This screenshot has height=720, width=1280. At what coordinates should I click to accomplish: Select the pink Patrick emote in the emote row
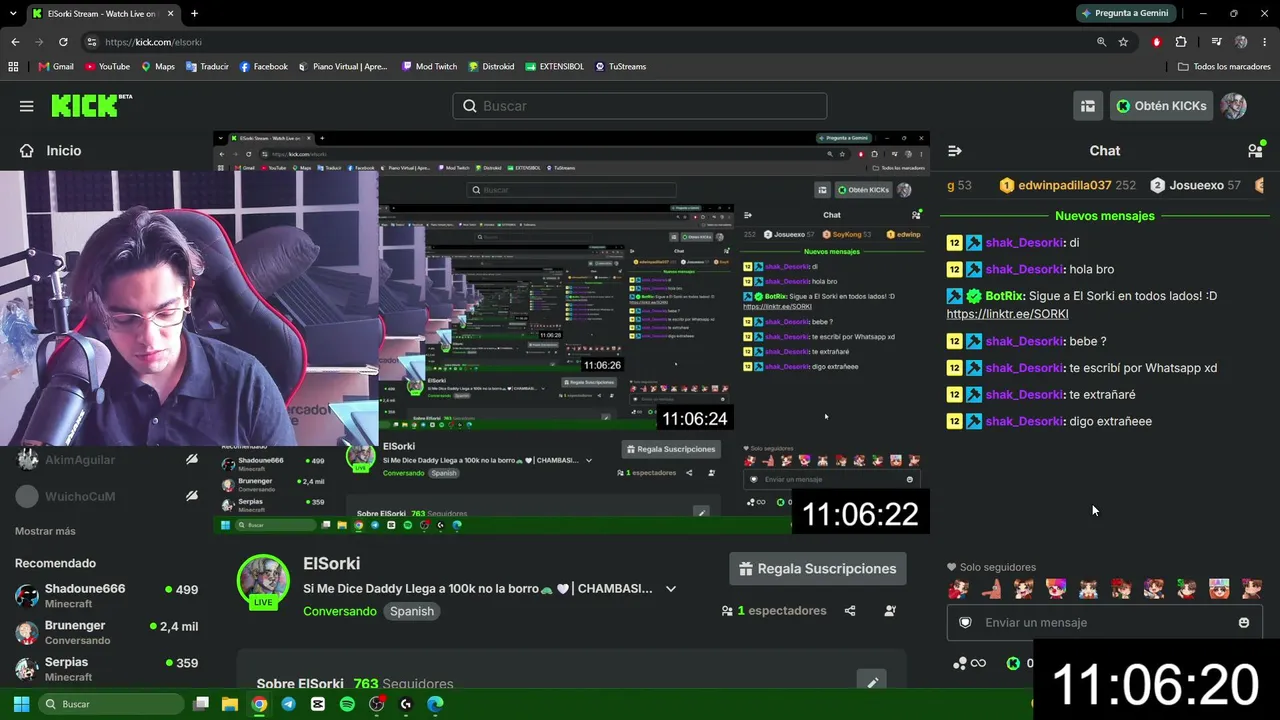992,589
